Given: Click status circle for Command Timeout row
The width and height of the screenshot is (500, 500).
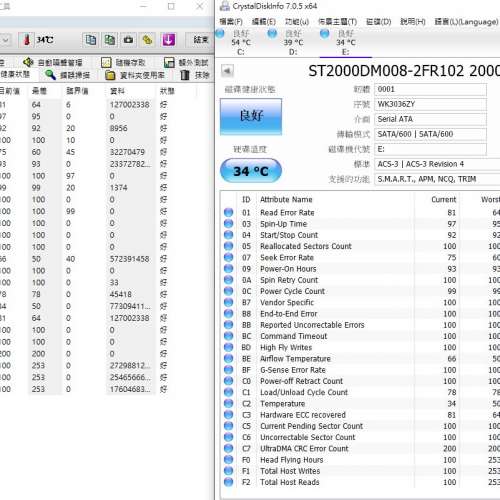Looking at the screenshot, I should [229, 336].
